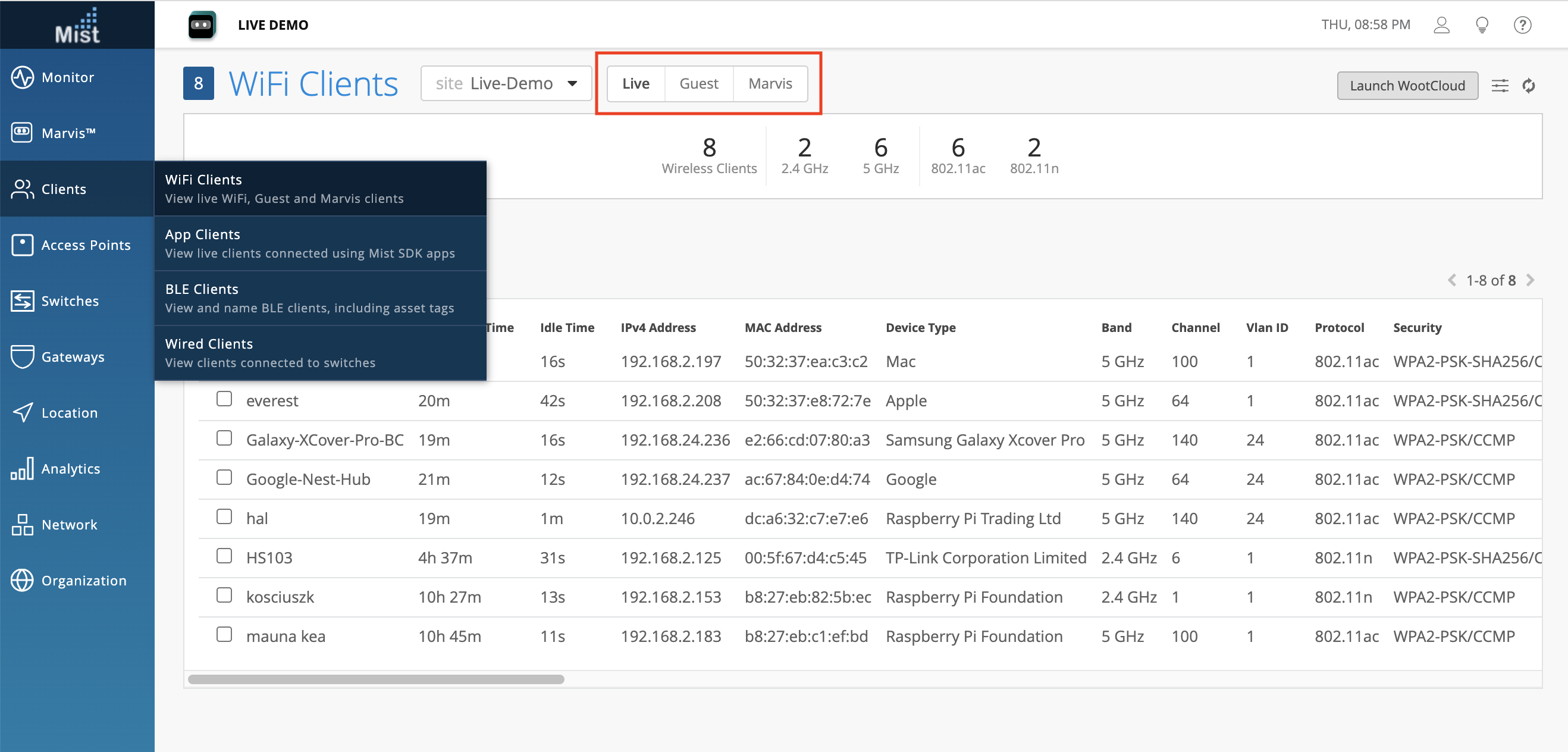Switch to the Guest tab
The width and height of the screenshot is (1568, 752).
(698, 83)
